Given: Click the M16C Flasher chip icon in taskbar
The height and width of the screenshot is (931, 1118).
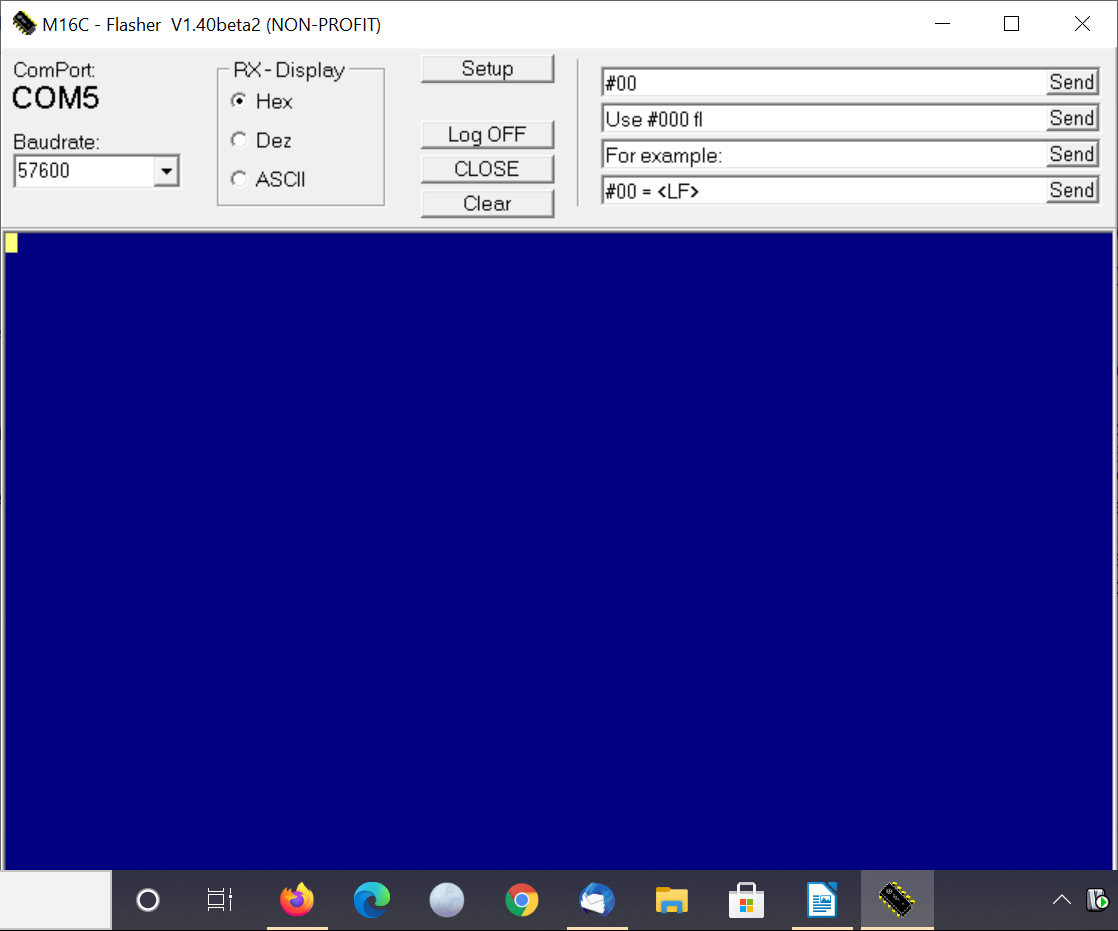Looking at the screenshot, I should click(897, 900).
